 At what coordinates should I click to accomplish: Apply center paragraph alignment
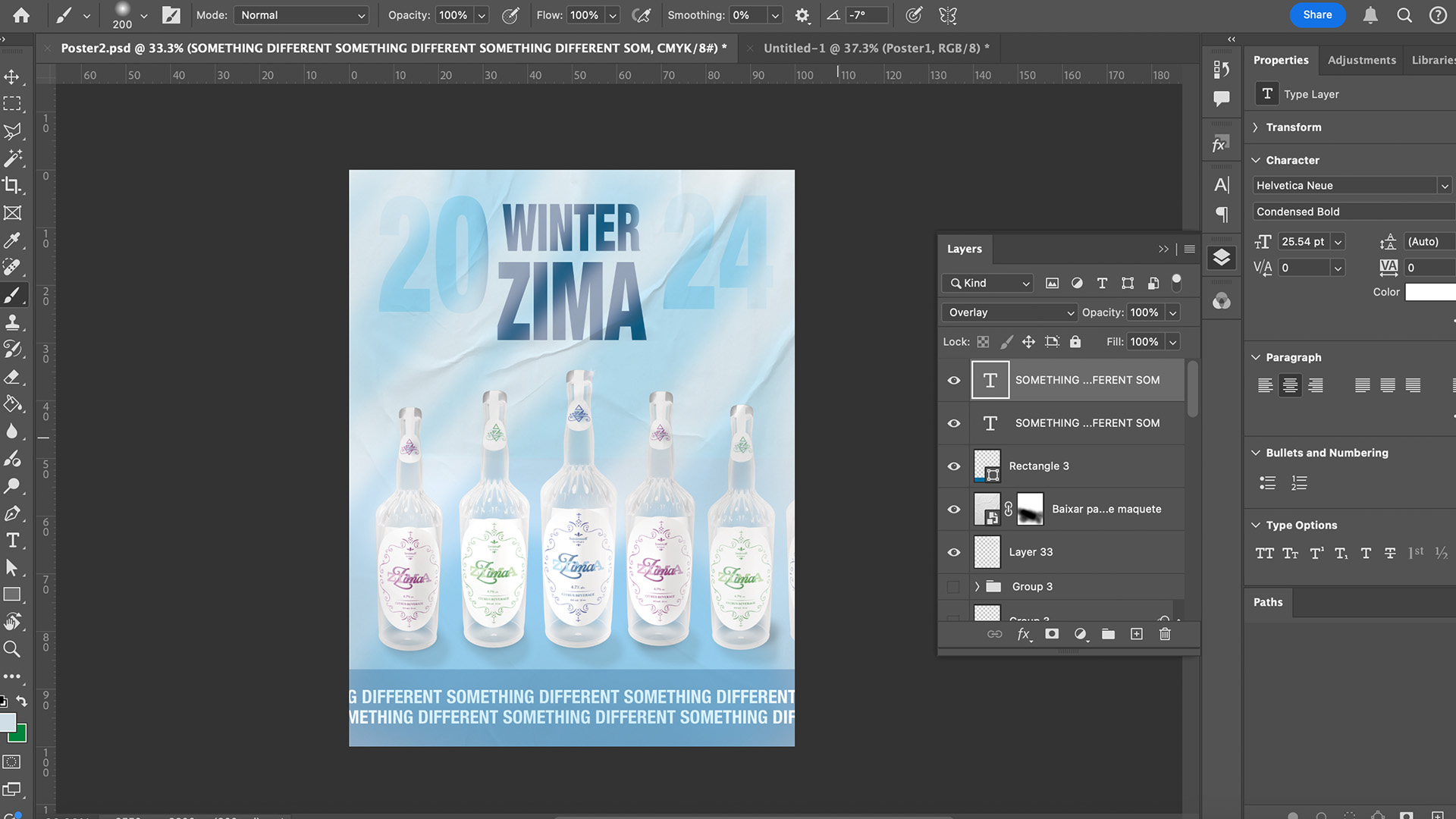click(x=1290, y=385)
